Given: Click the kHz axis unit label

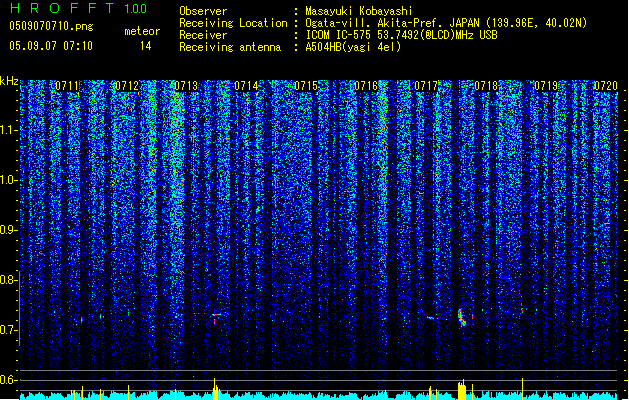Looking at the screenshot, I should 9,81.
